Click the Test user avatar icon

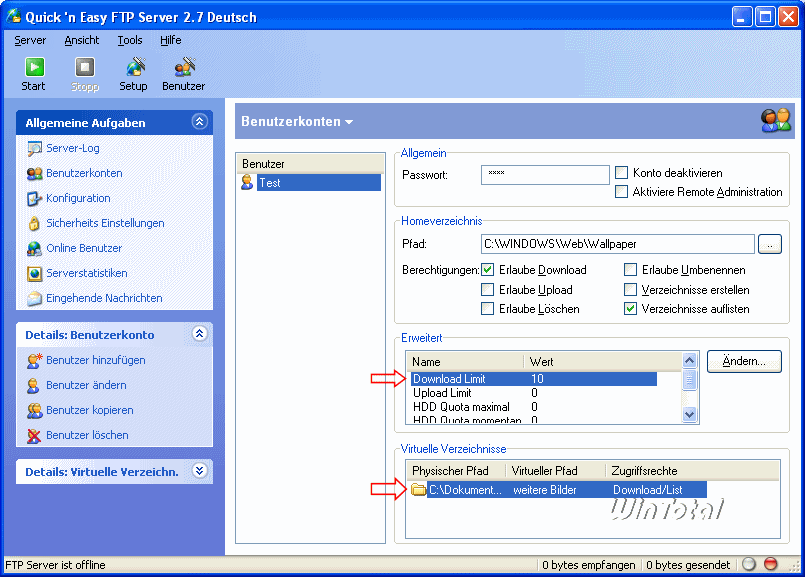[247, 182]
